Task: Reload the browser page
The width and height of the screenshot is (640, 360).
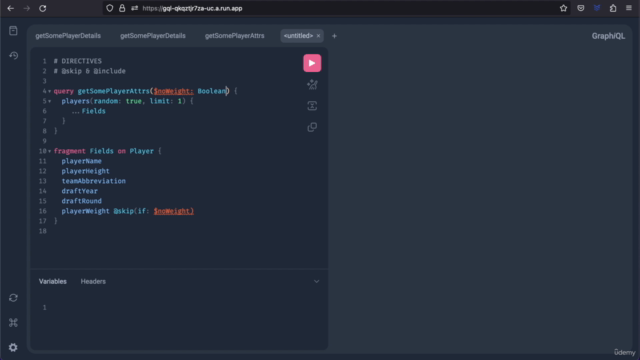Action: point(42,8)
